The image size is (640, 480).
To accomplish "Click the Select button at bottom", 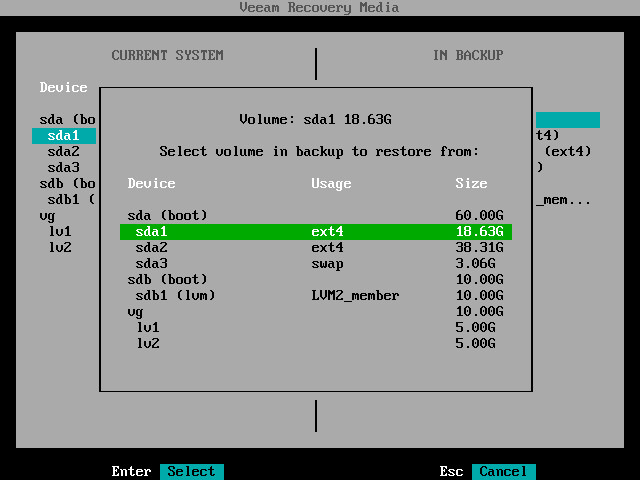I will (191, 471).
